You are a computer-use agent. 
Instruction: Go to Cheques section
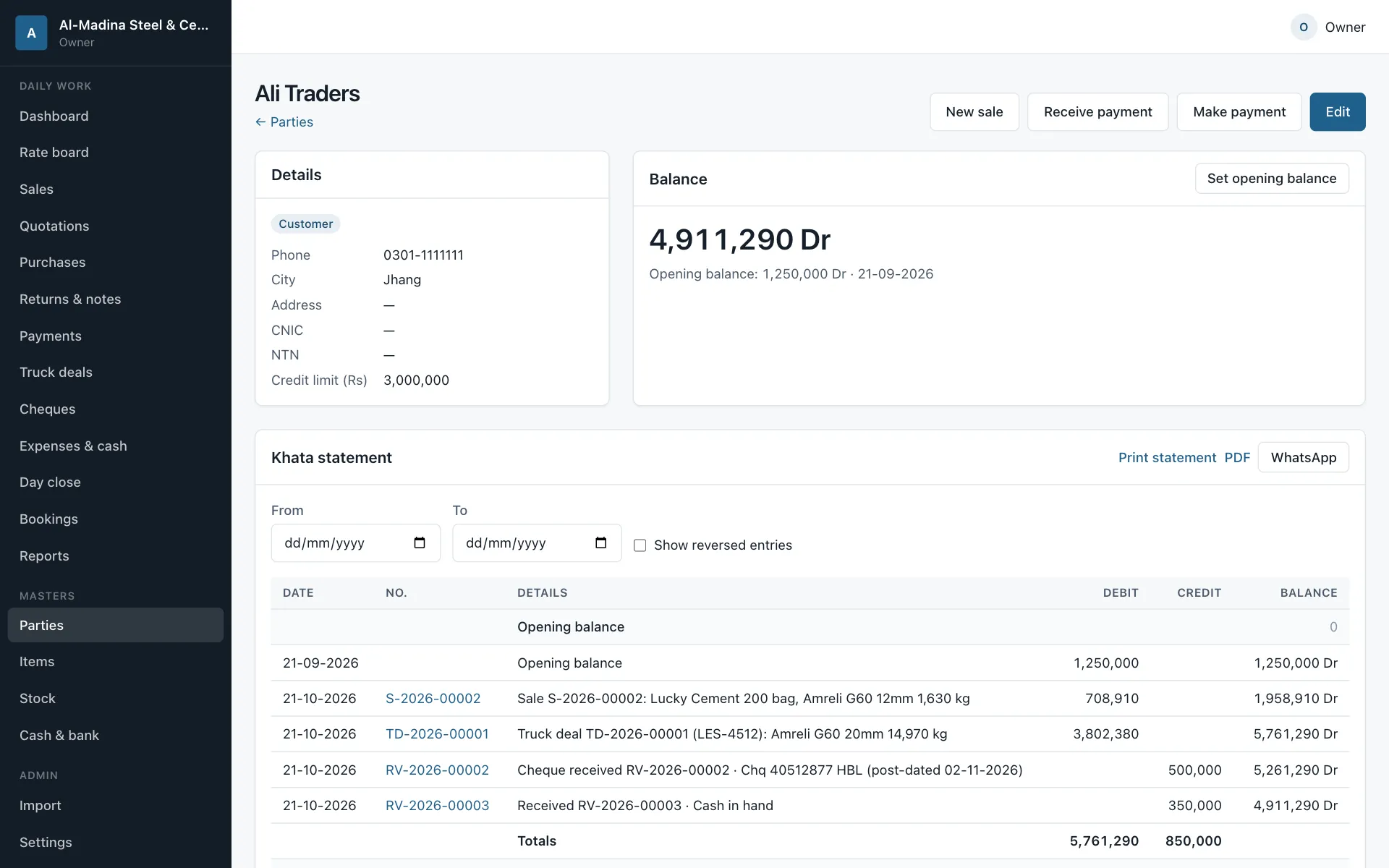(116, 409)
